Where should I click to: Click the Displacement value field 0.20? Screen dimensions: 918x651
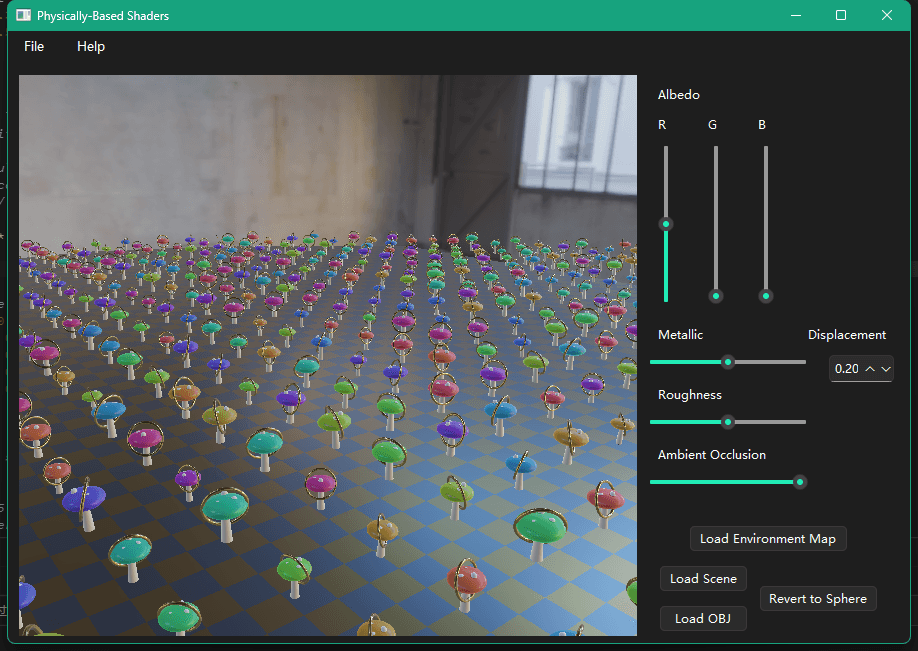[847, 369]
